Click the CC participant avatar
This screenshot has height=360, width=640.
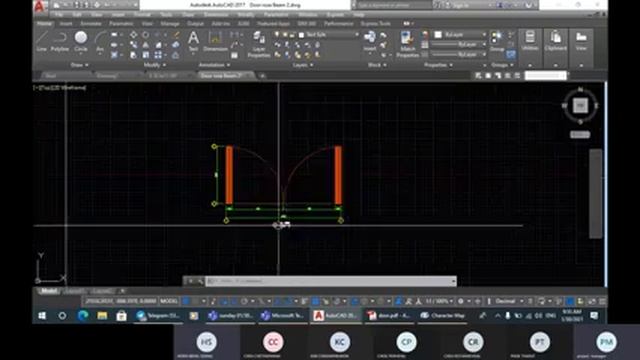click(273, 342)
